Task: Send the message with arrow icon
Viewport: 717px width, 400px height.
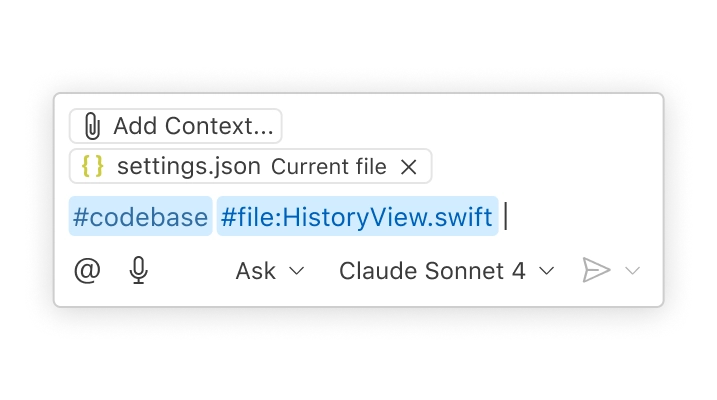Action: (596, 271)
